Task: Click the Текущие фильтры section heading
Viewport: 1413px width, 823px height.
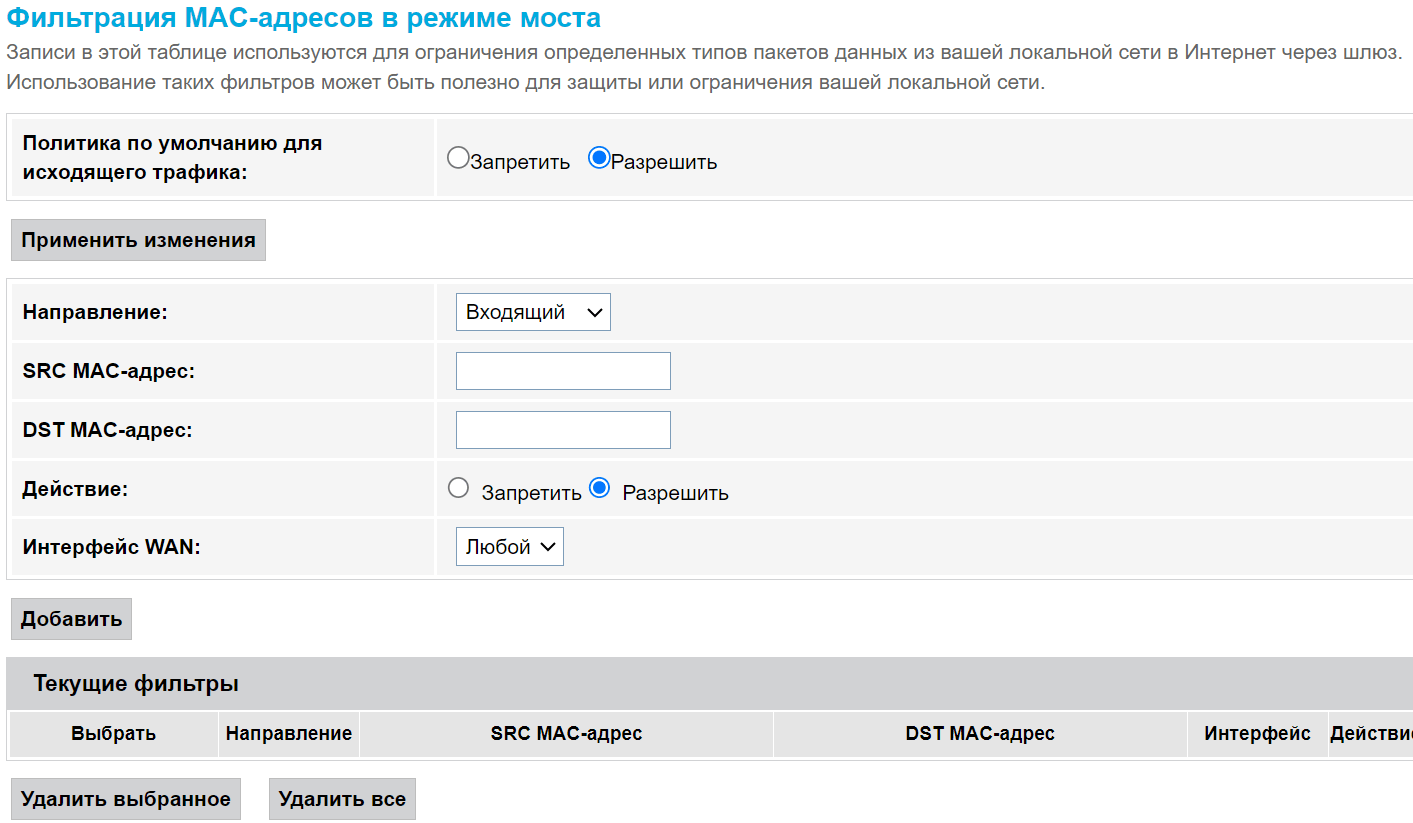Action: point(136,684)
